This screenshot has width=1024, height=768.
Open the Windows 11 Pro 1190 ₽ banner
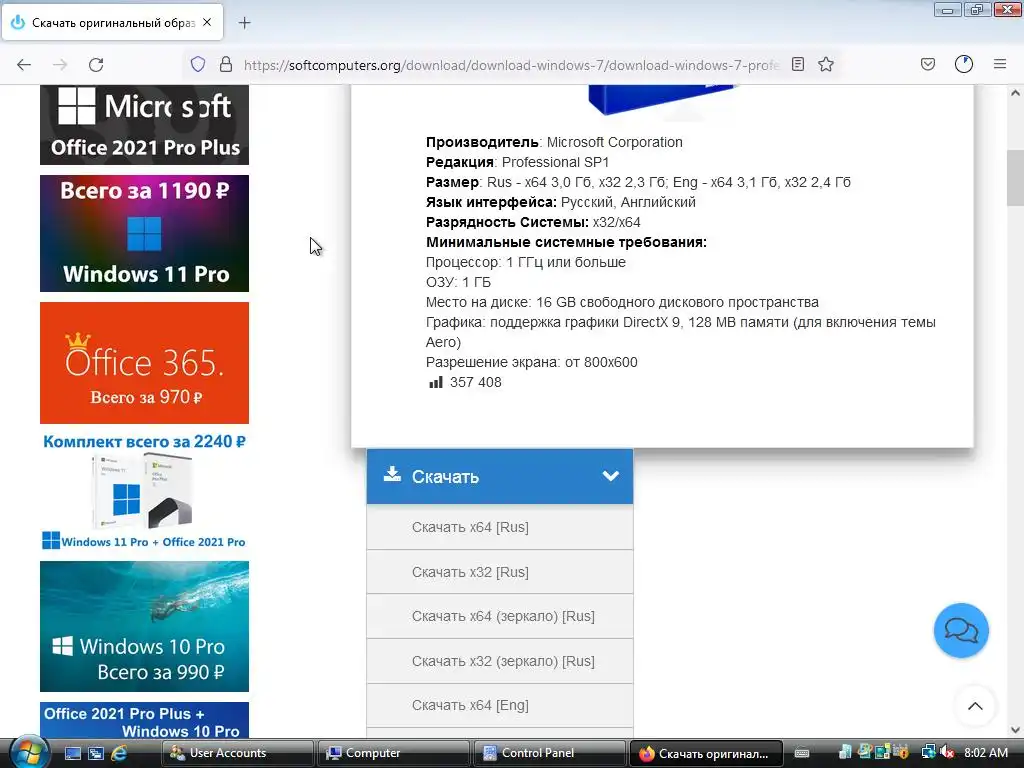144,233
